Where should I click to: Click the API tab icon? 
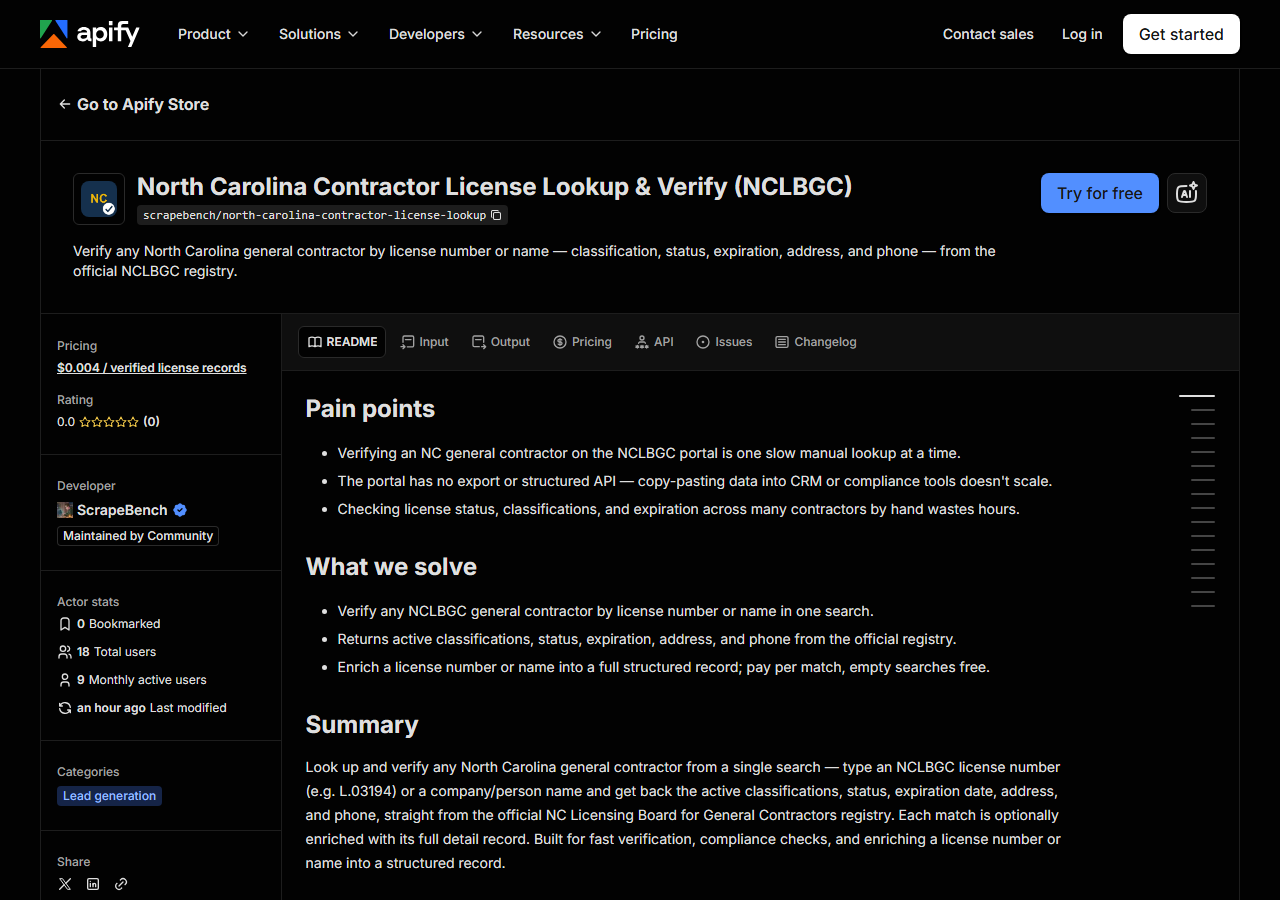pos(642,342)
